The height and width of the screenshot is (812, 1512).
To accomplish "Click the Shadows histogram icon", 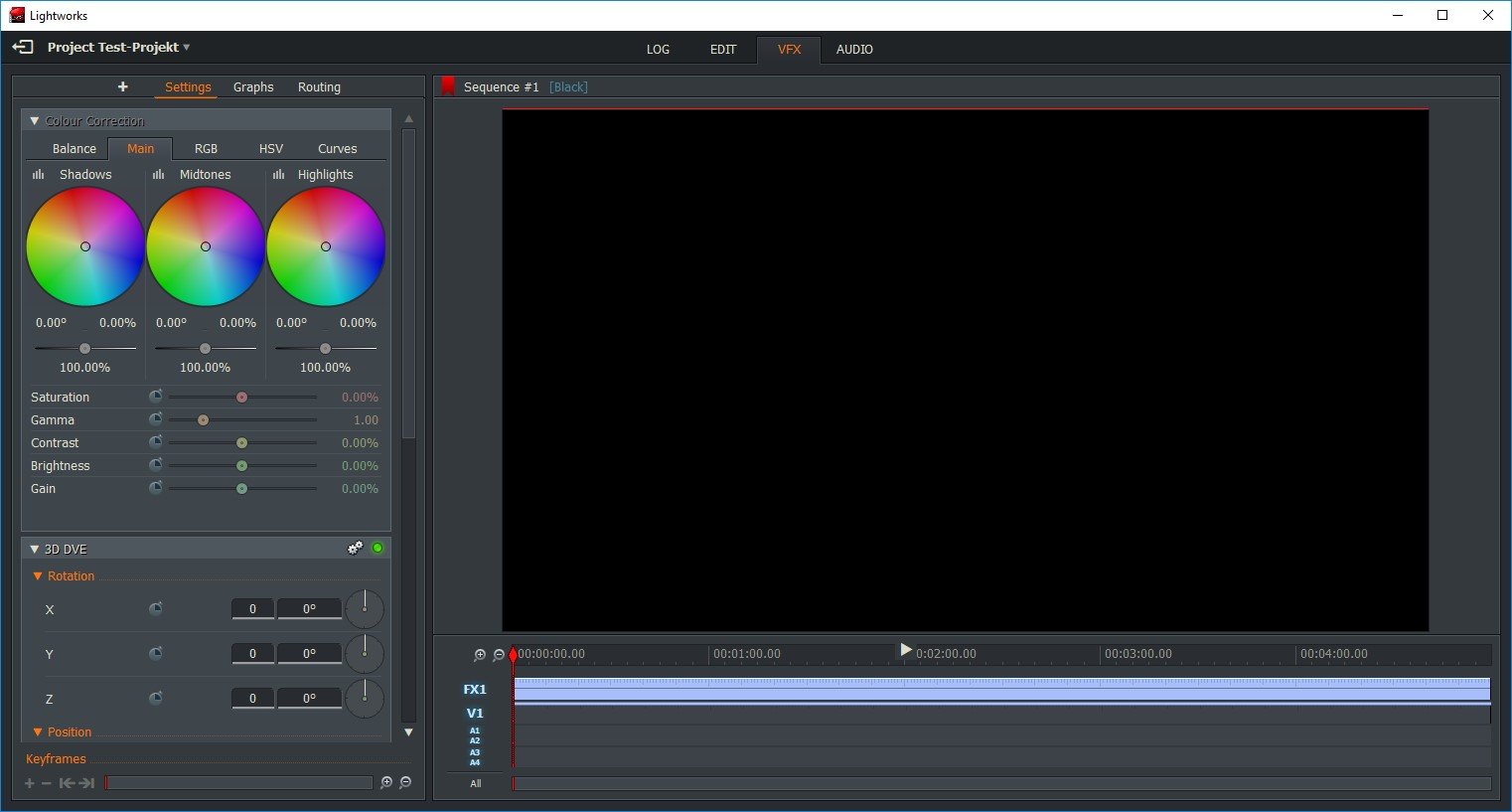I will click(39, 174).
